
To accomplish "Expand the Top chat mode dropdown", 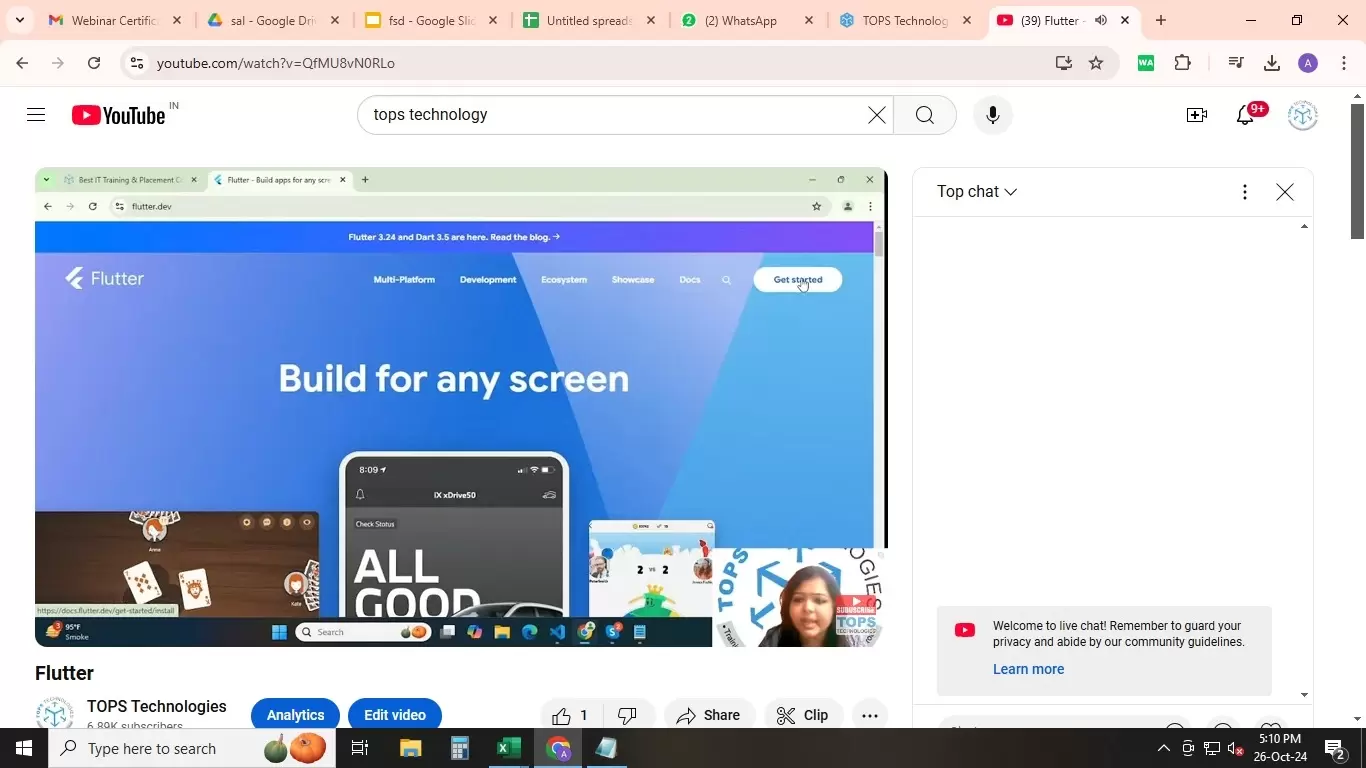I will pyautogui.click(x=976, y=192).
